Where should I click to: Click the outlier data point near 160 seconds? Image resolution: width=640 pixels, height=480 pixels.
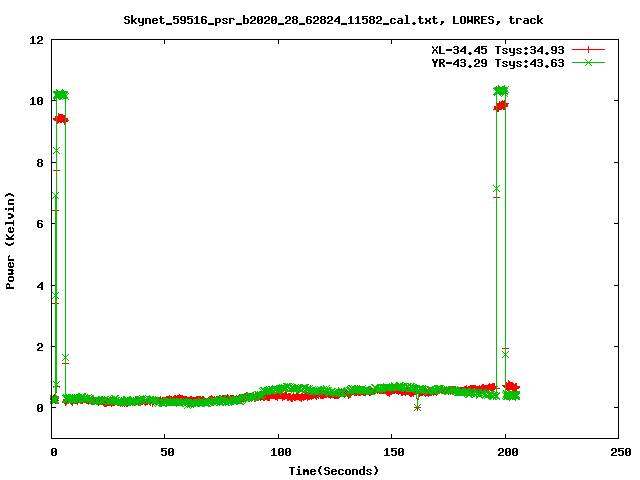click(x=417, y=407)
